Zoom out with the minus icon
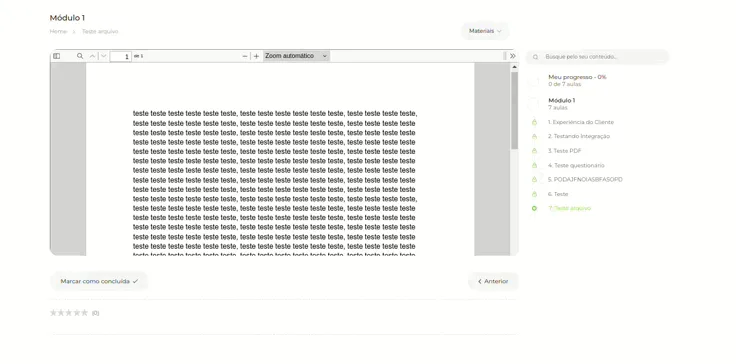This screenshot has width=736, height=364. (245, 56)
